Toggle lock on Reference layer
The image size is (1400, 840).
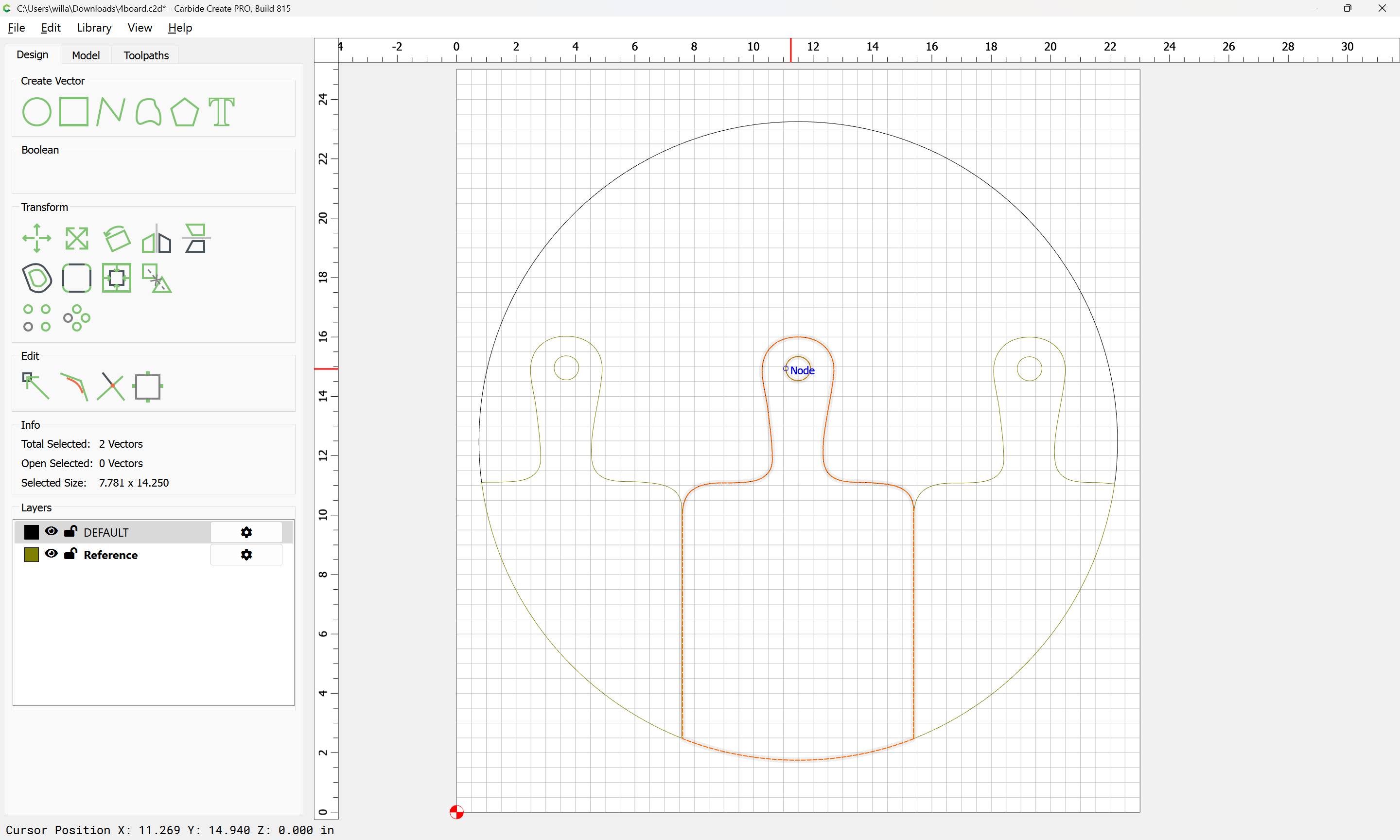click(71, 554)
